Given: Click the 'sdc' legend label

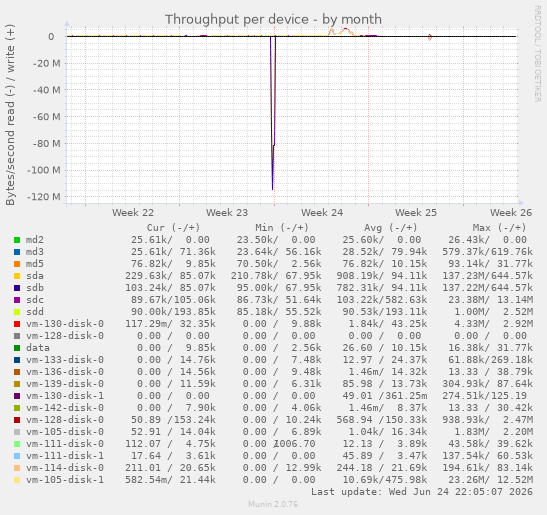Looking at the screenshot, I should (x=35, y=300).
